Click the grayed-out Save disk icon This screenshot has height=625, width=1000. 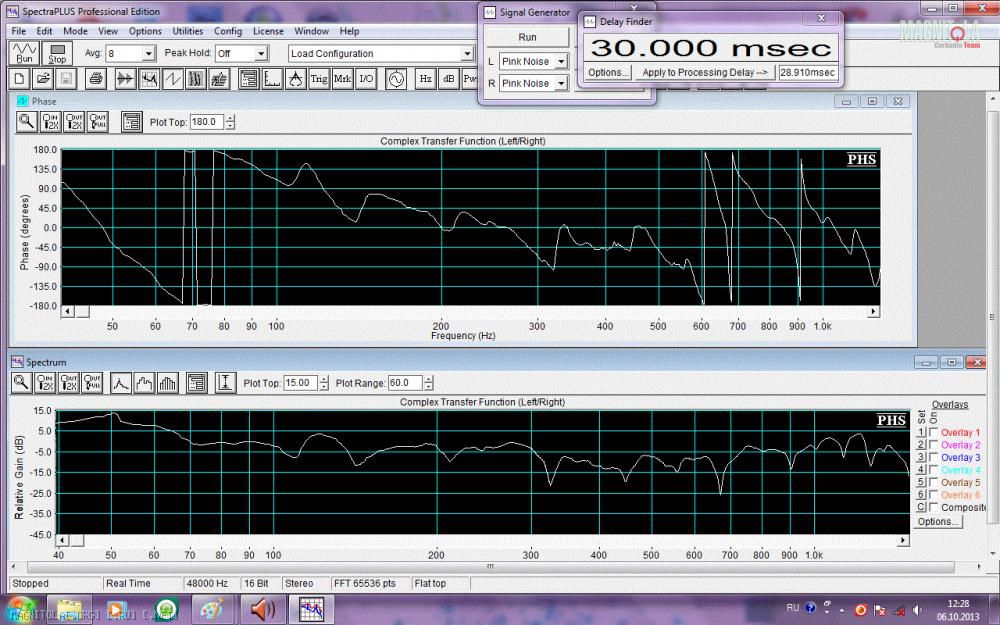66,79
